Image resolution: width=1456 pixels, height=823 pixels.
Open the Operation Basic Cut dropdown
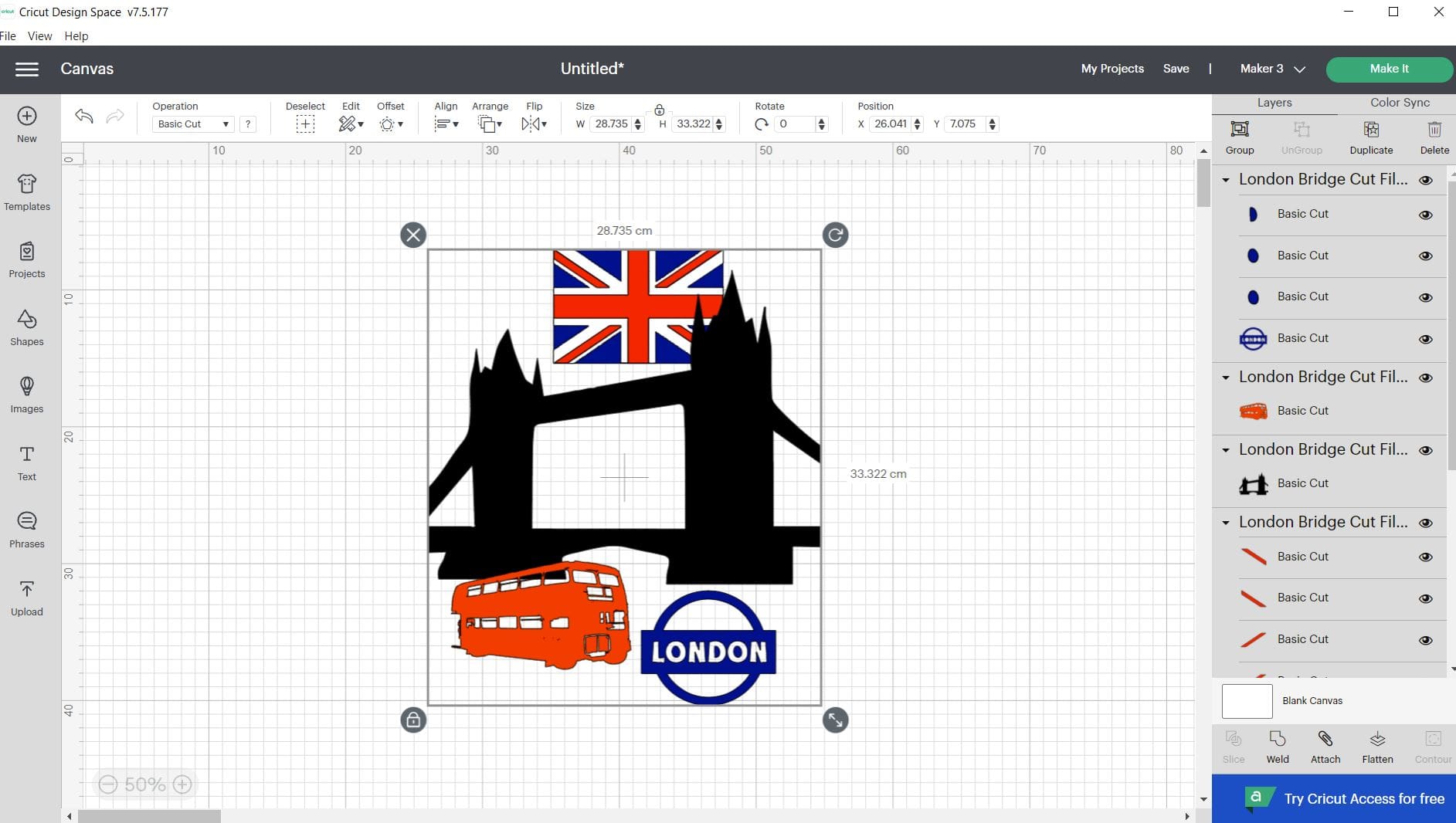point(193,124)
